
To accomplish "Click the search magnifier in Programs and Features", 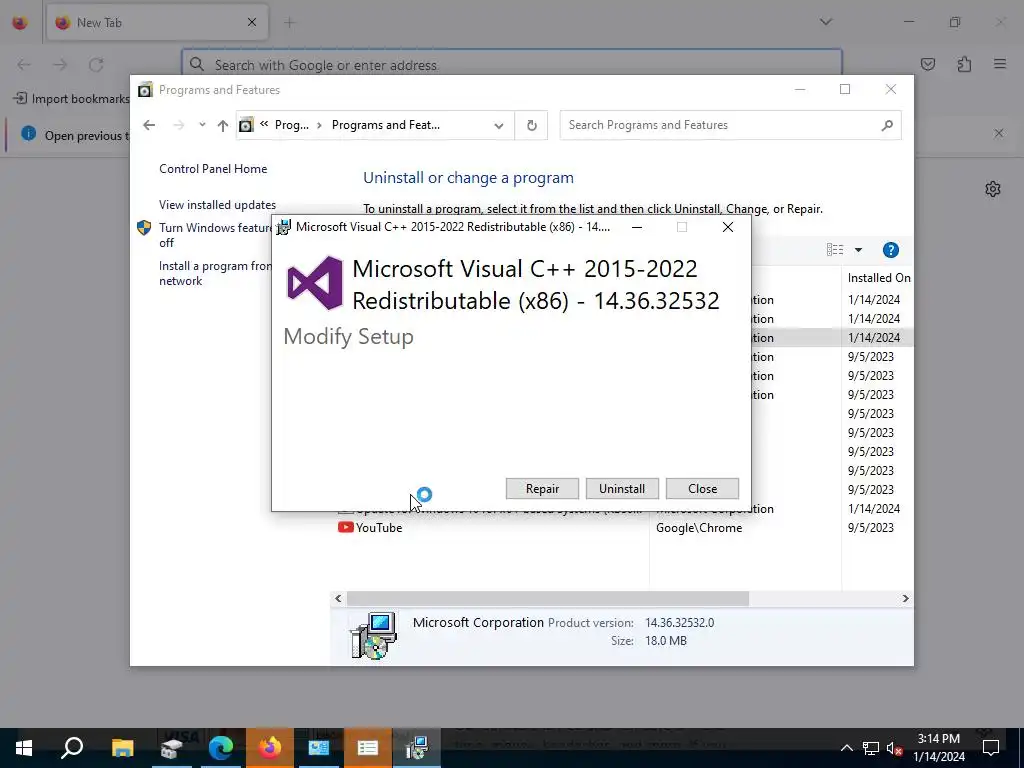I will [887, 125].
